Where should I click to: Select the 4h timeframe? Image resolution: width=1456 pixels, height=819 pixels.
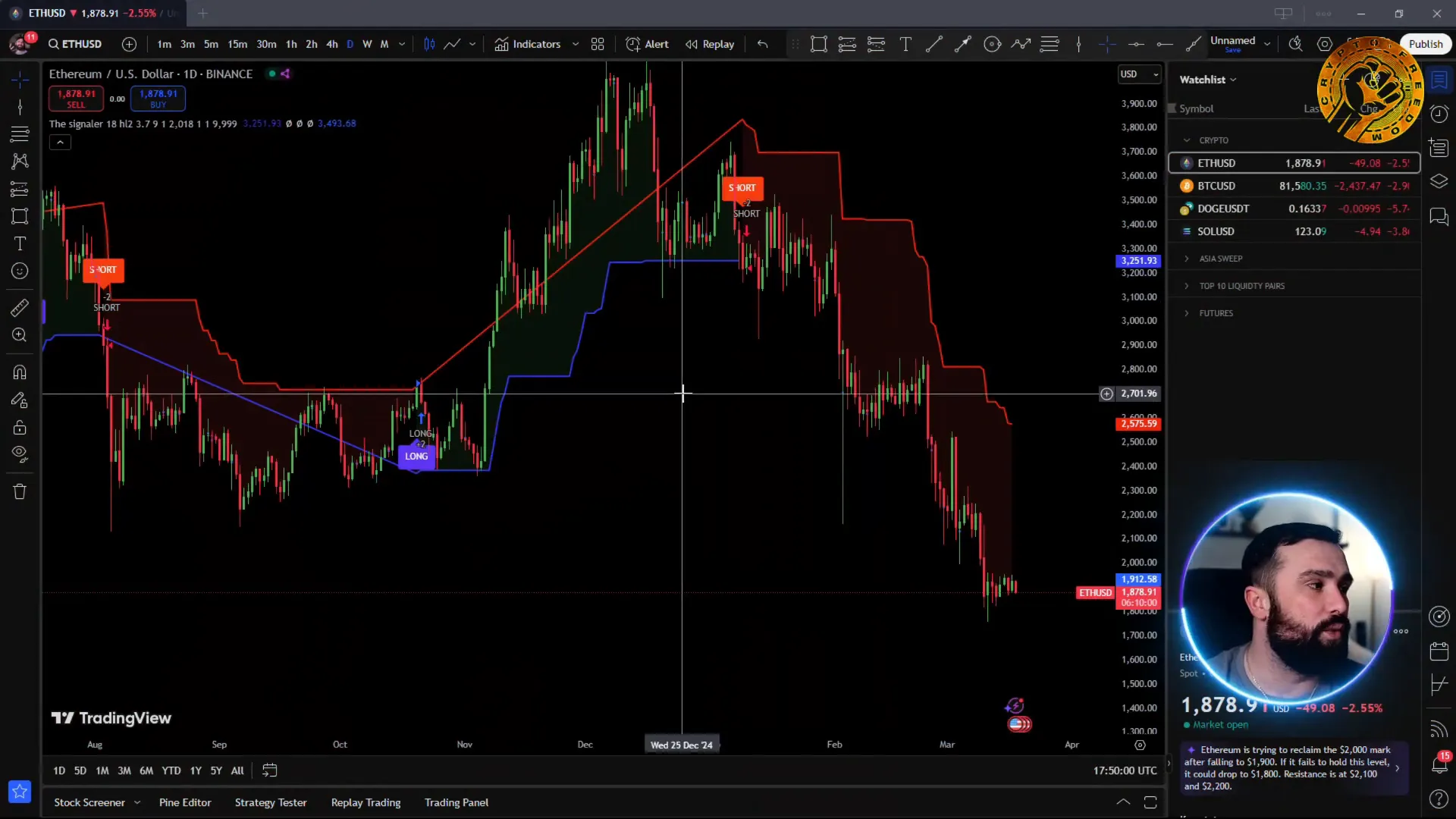[332, 44]
